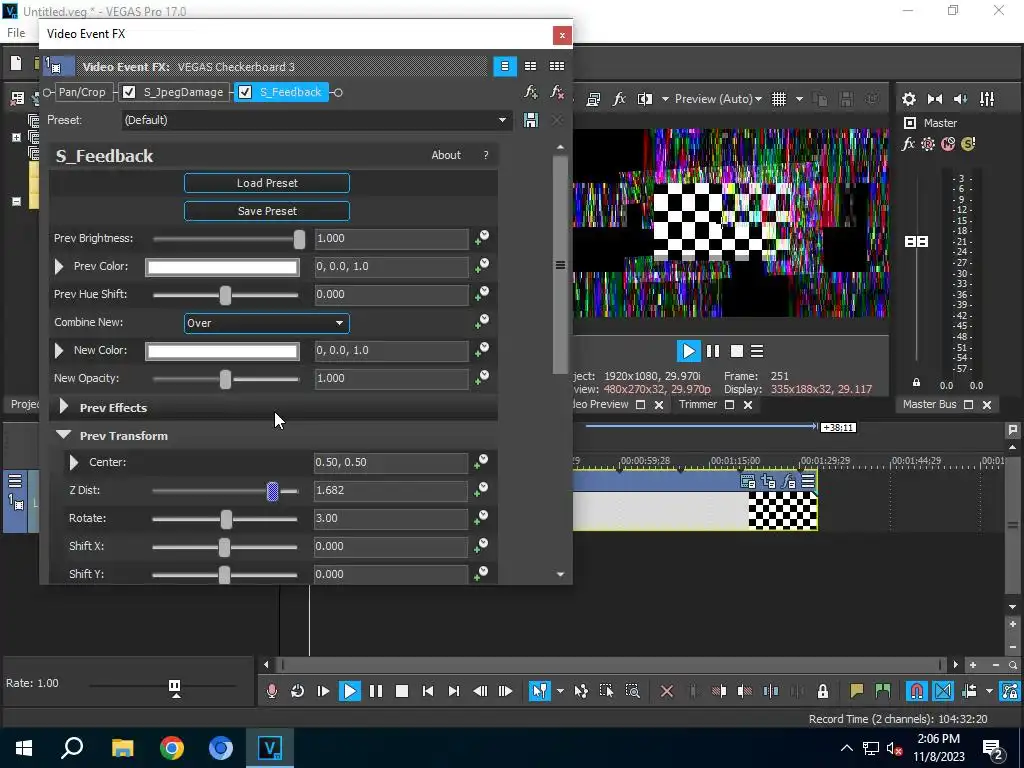1024x768 pixels.
Task: Click Go to Start in transport bar
Action: coord(428,691)
